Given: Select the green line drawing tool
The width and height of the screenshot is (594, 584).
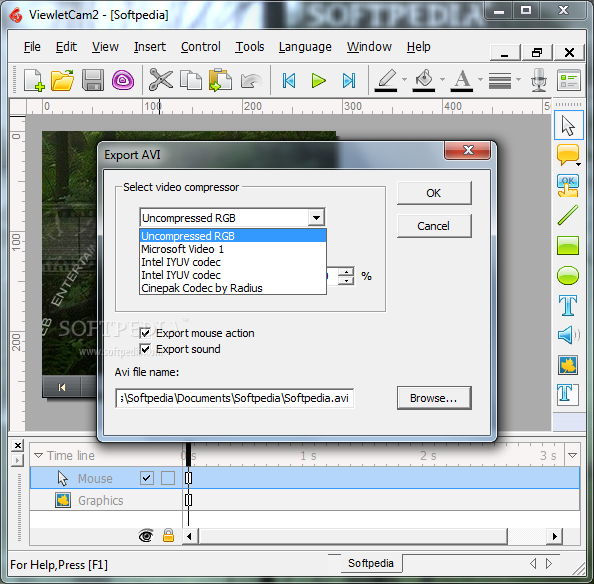Looking at the screenshot, I should click(568, 215).
